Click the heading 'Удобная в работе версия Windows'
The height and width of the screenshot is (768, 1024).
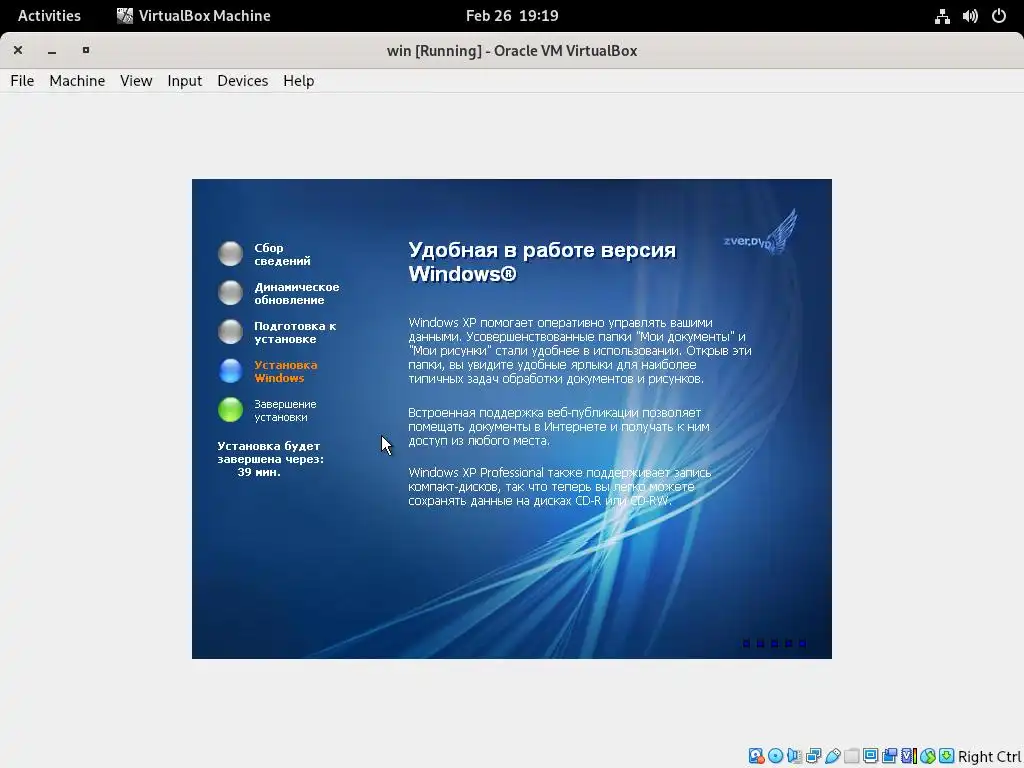click(x=542, y=261)
